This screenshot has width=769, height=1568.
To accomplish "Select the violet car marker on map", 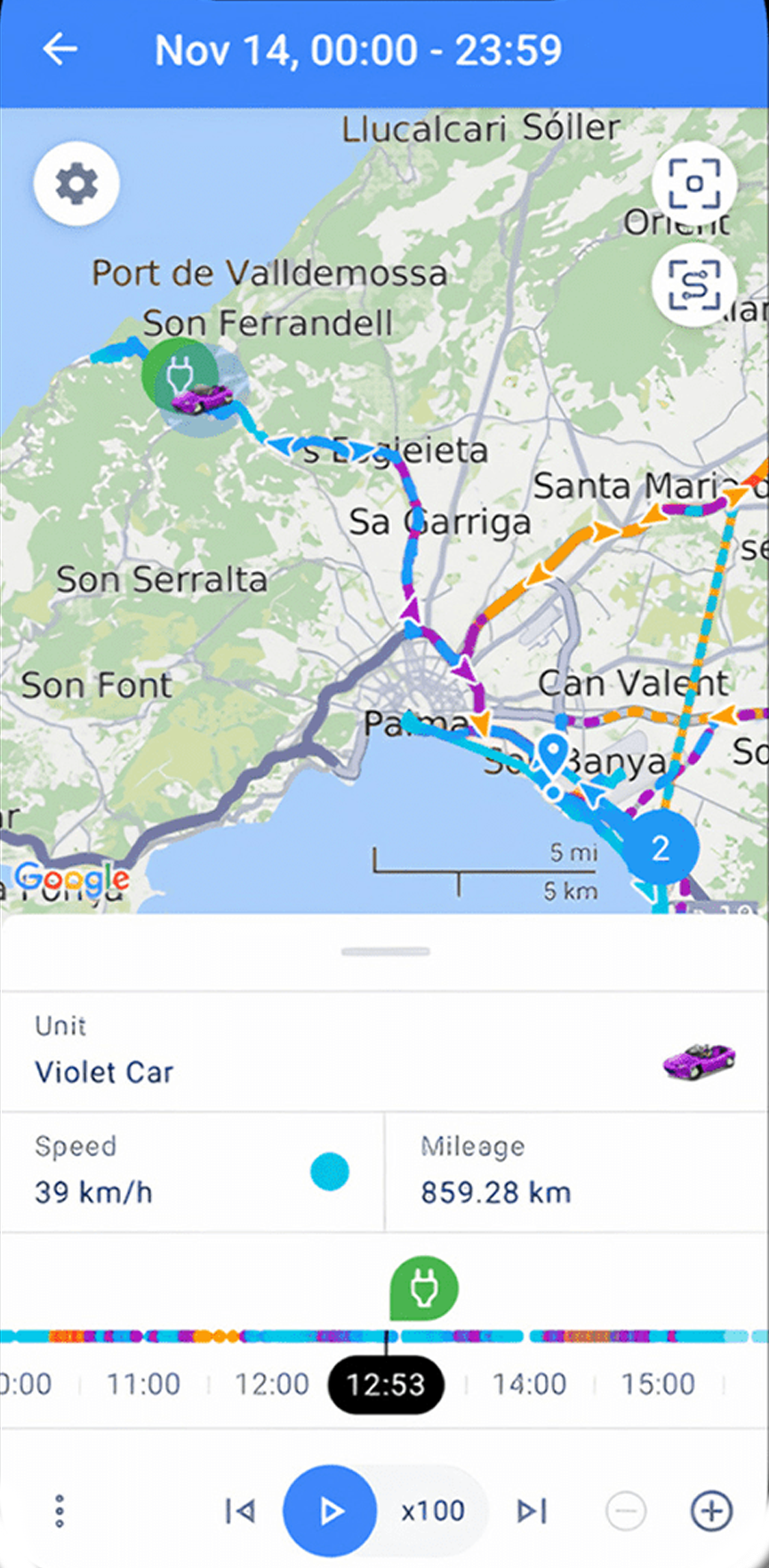I will [201, 397].
